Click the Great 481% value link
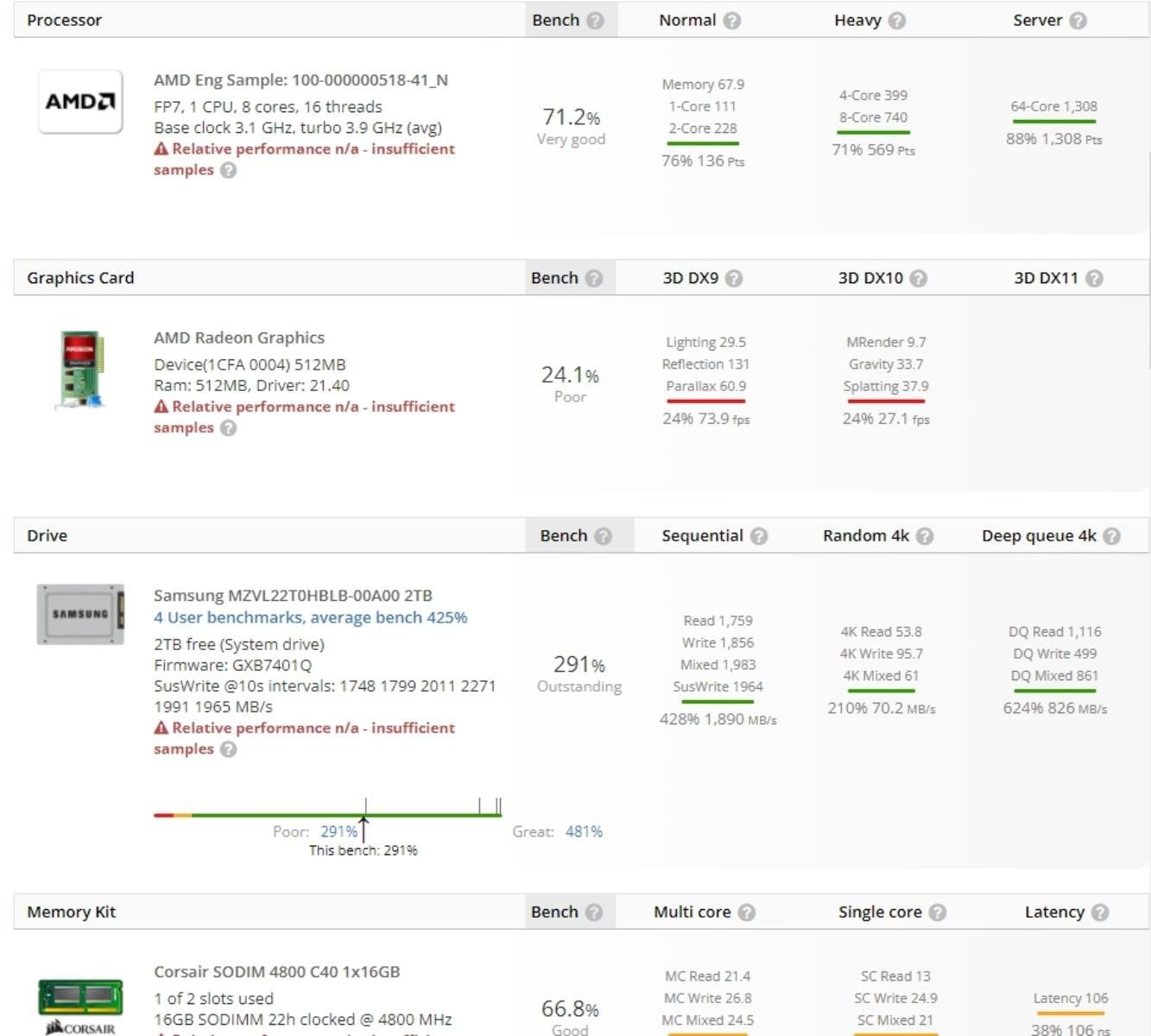 click(584, 831)
